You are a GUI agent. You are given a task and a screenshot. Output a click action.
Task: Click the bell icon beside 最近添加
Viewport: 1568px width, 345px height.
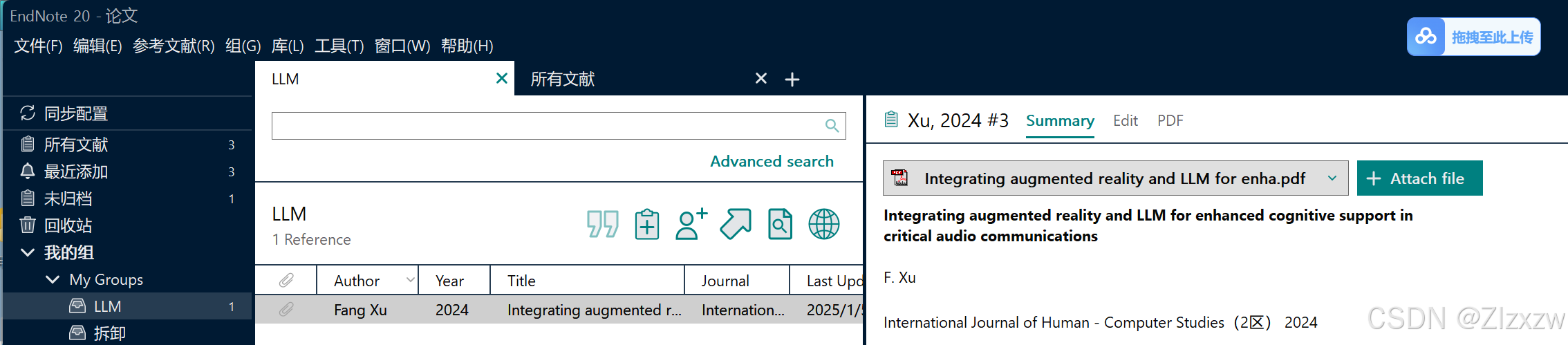click(x=28, y=171)
